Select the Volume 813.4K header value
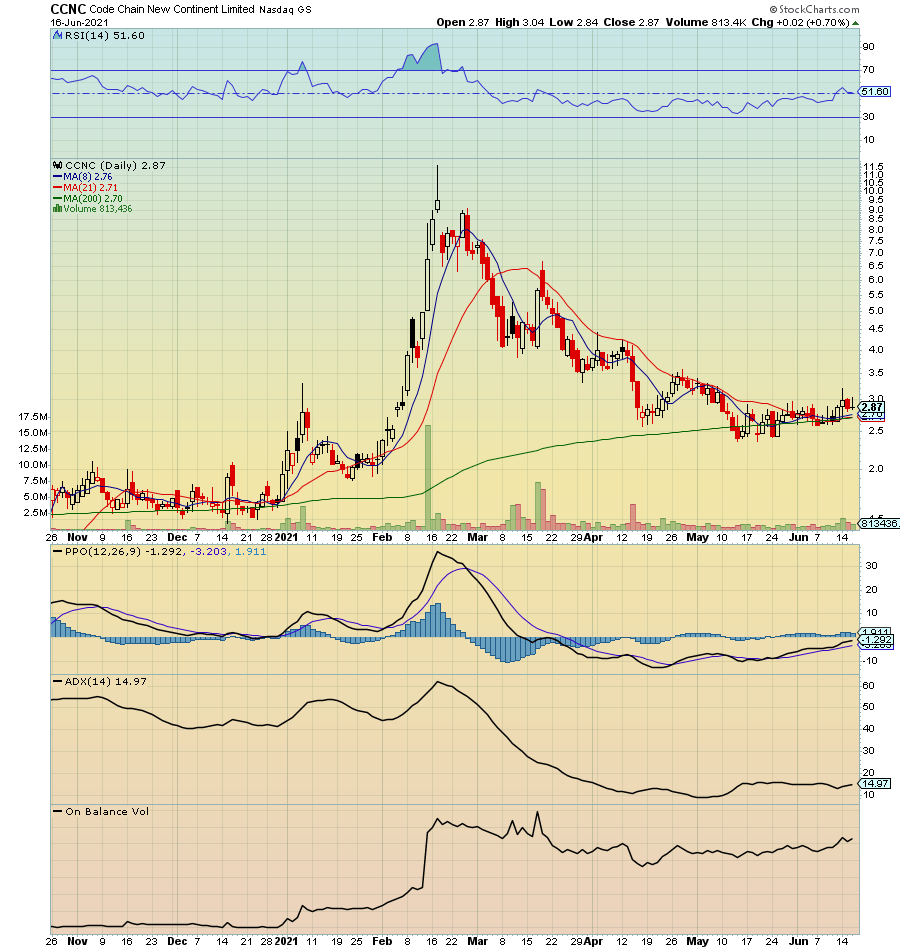This screenshot has height=950, width=900. point(706,22)
